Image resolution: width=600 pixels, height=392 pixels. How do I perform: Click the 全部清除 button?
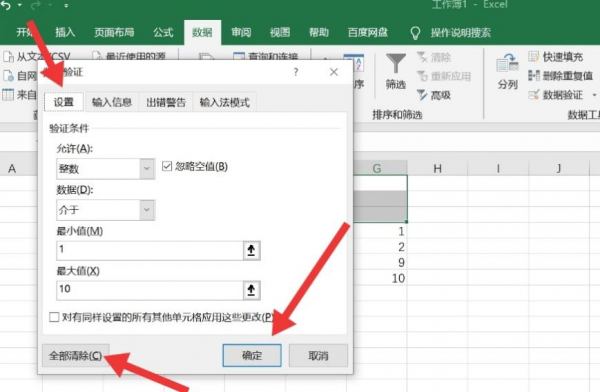76,356
